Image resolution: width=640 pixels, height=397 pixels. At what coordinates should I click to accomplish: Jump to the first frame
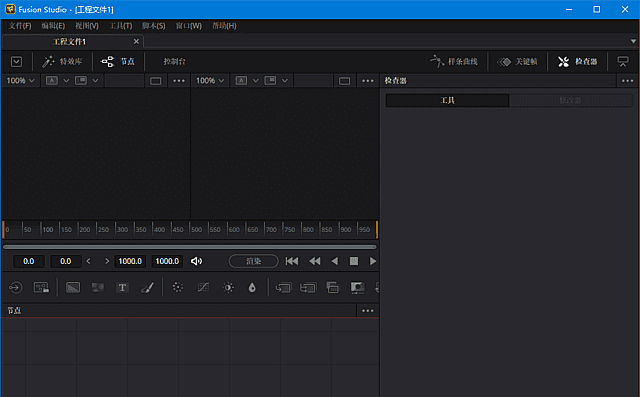coord(292,261)
